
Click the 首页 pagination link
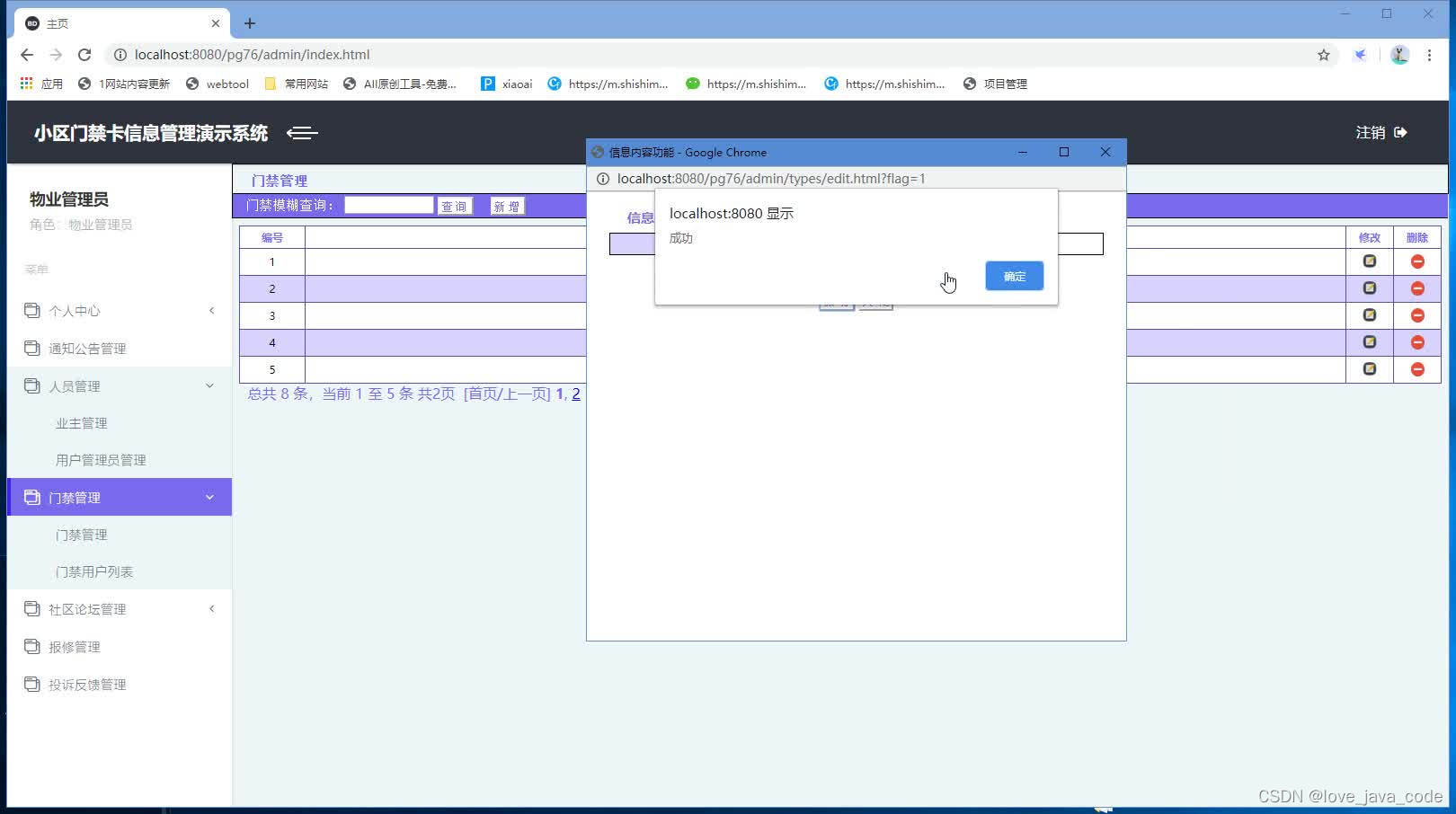pyautogui.click(x=483, y=394)
